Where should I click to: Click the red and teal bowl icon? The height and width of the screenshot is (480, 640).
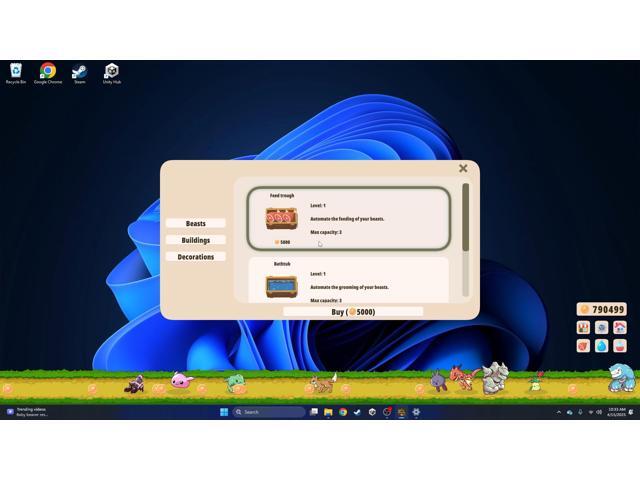620,346
